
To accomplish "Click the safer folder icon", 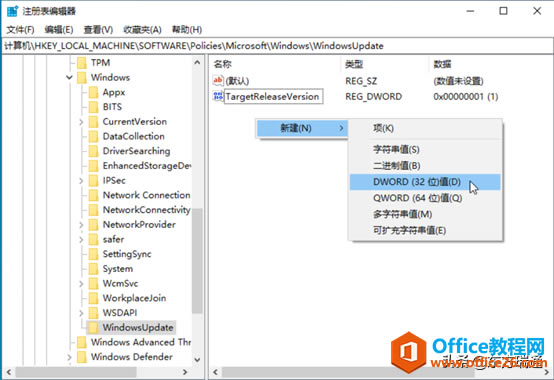I will pyautogui.click(x=93, y=239).
